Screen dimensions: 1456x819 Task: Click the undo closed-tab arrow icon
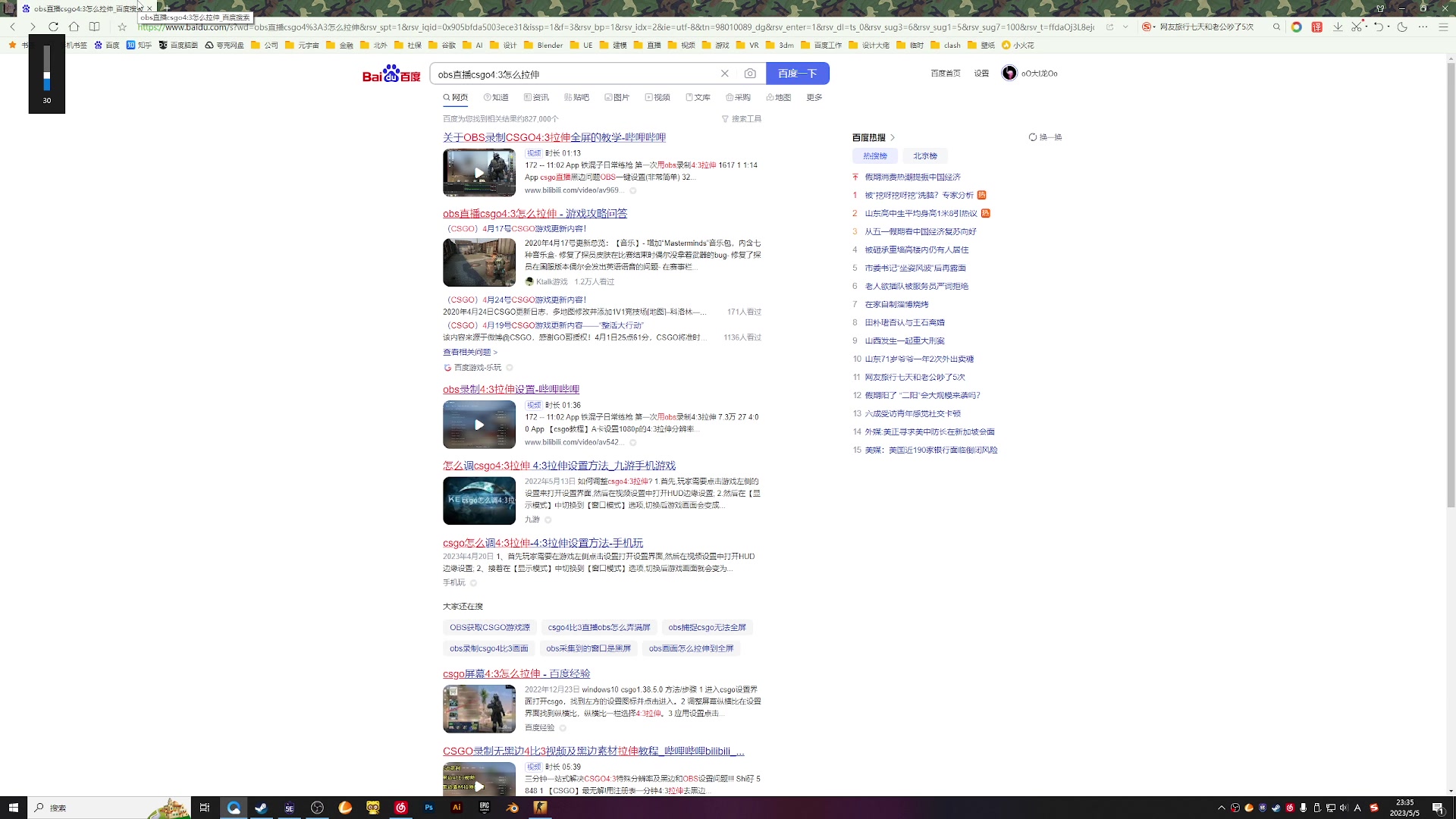coord(1379,27)
